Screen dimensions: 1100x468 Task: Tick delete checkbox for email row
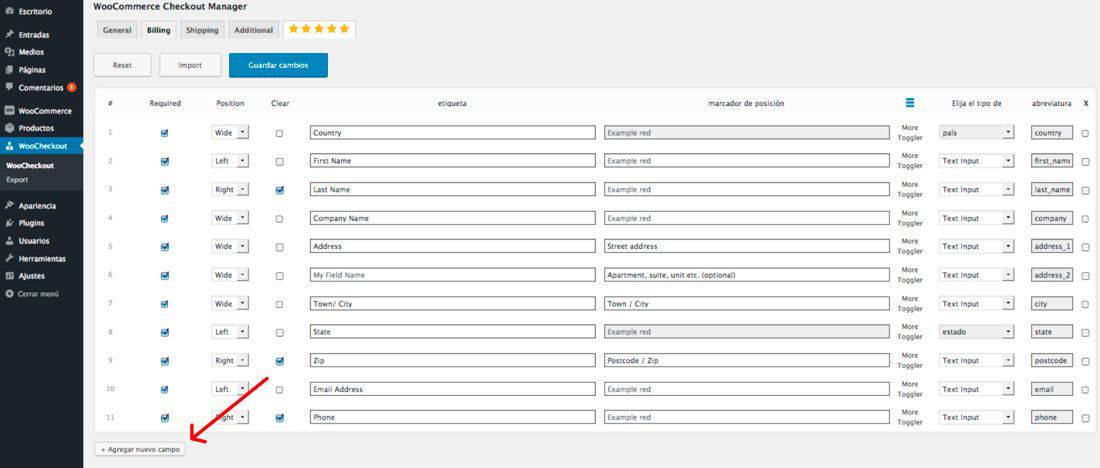click(1085, 389)
